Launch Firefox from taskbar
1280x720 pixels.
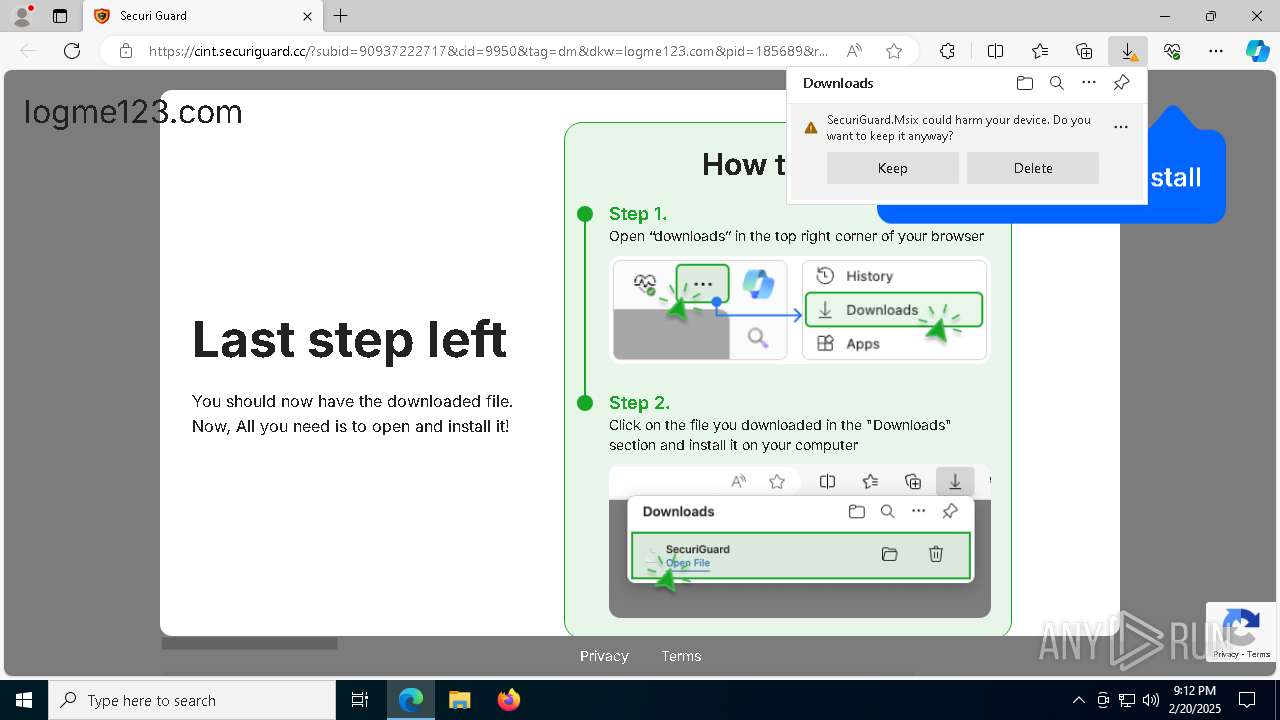509,700
